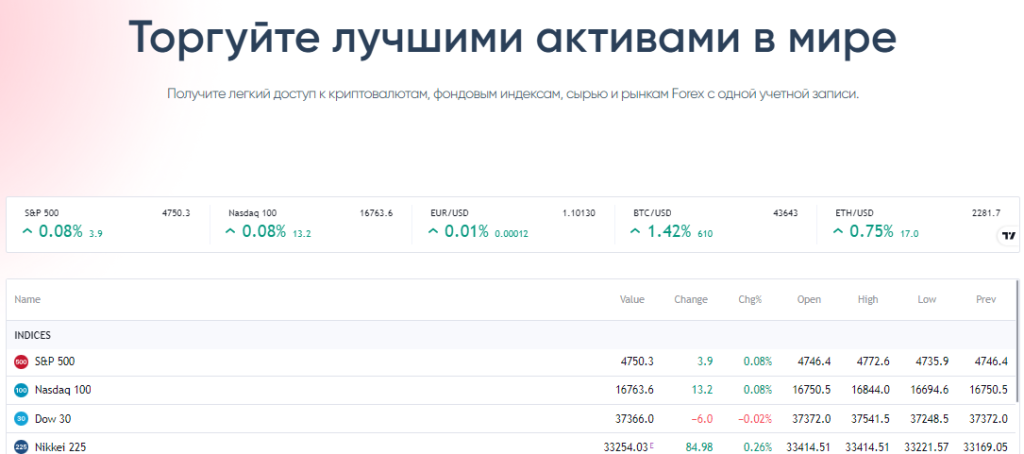1024x454 pixels.
Task: Open the TradingView logo in ticker tape
Action: (x=1008, y=236)
